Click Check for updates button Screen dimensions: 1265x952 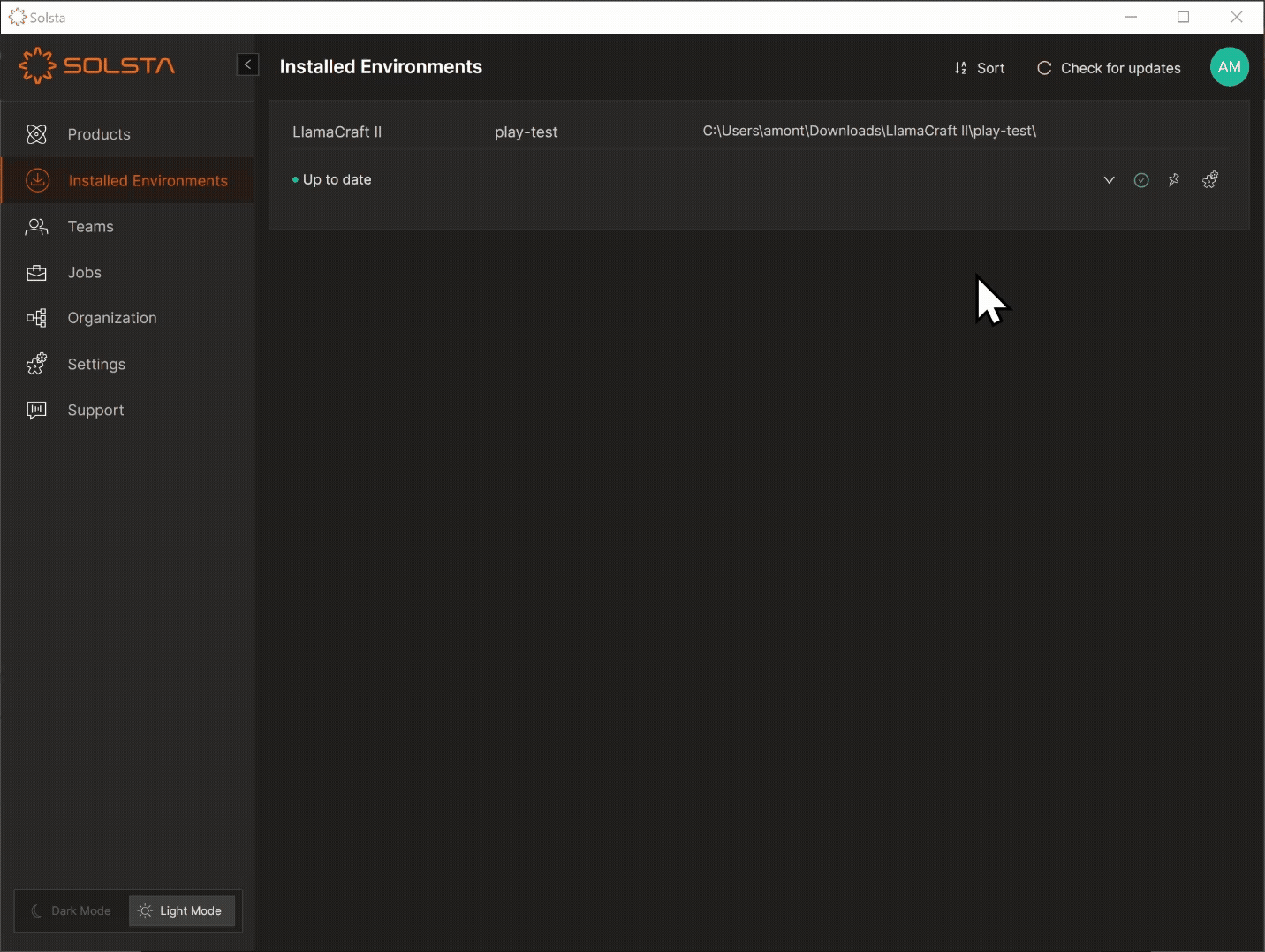(1109, 68)
